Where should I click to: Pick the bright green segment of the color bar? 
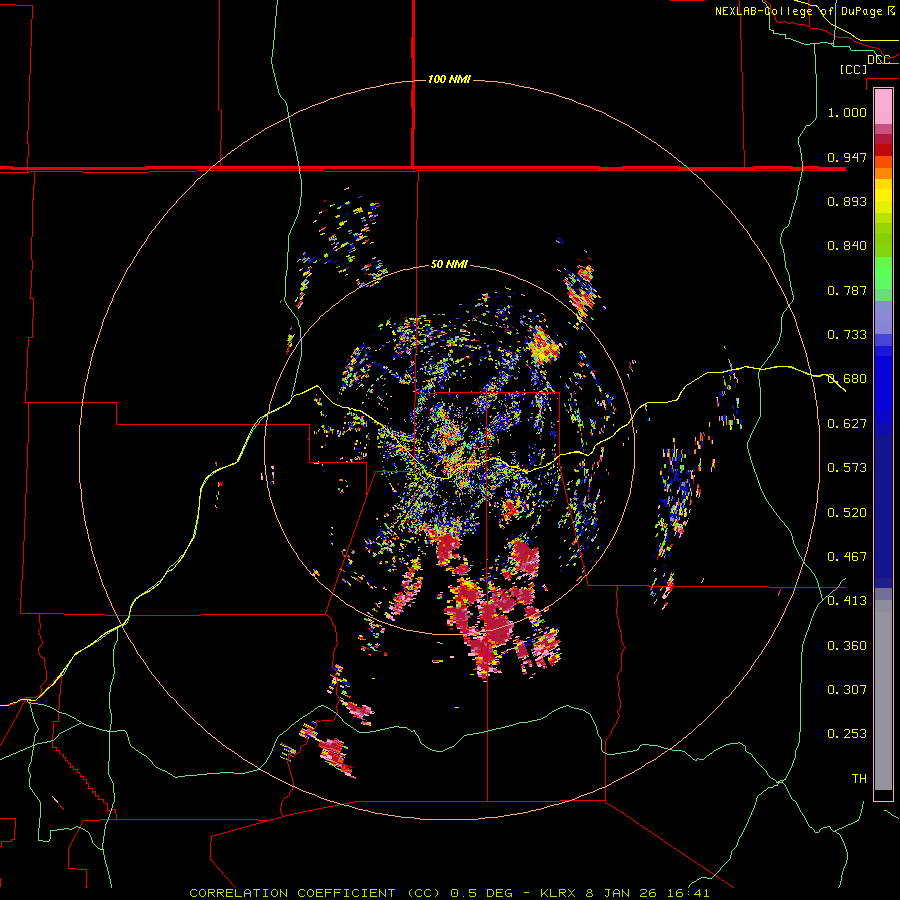pos(883,273)
